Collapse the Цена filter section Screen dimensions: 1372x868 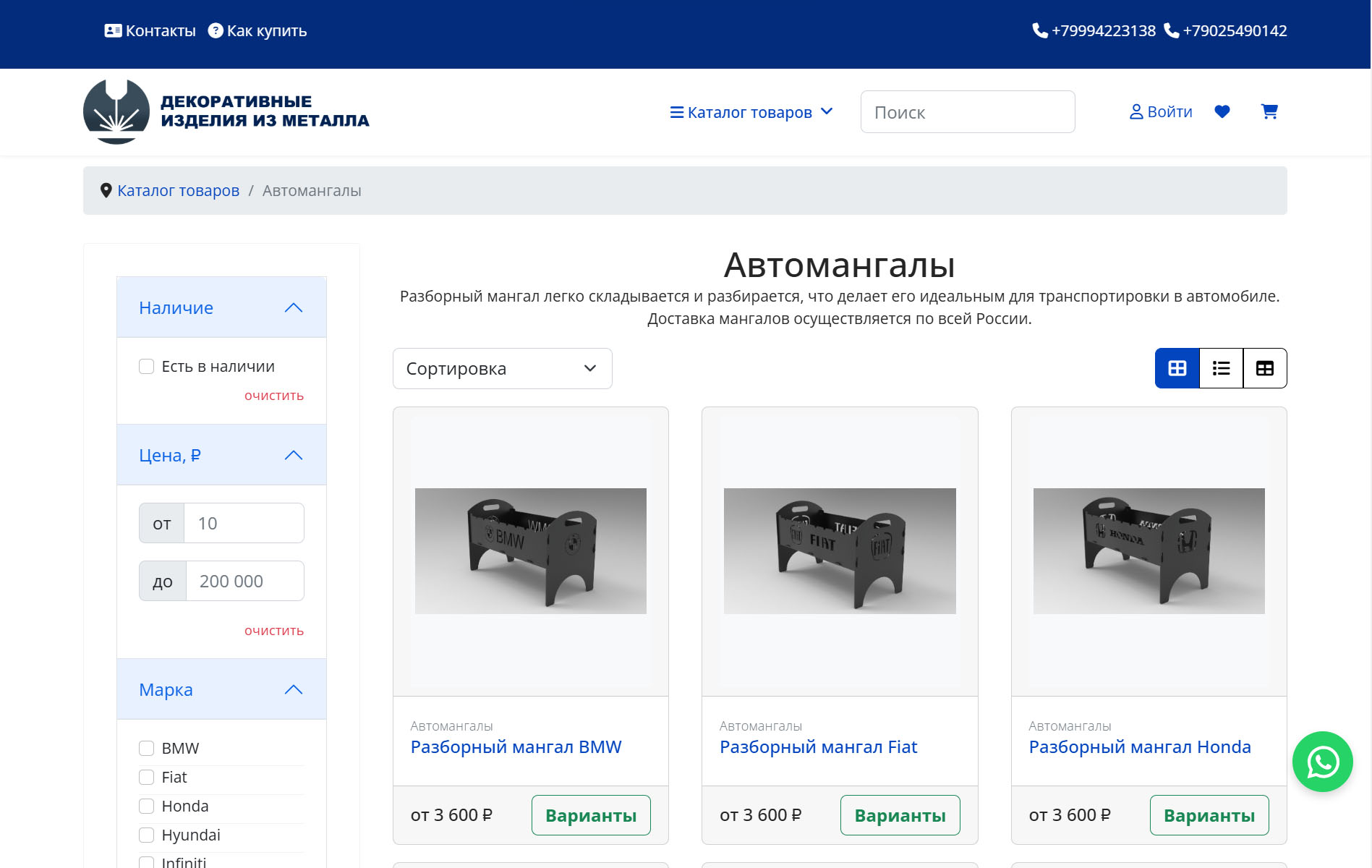pos(221,455)
